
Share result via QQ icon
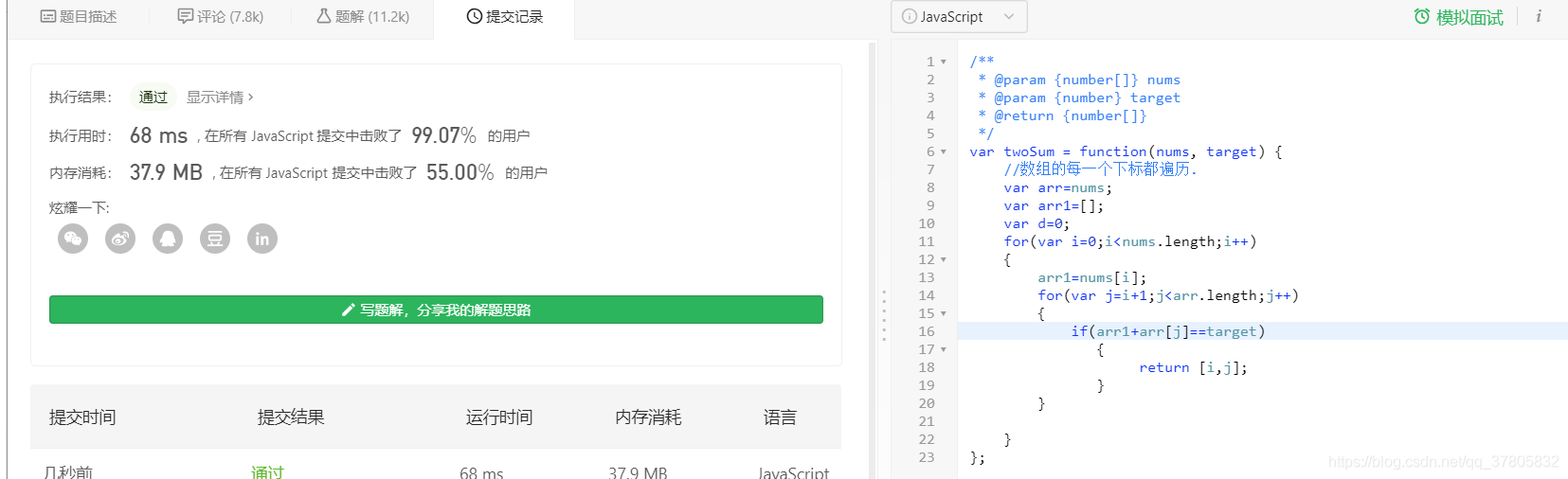click(168, 239)
